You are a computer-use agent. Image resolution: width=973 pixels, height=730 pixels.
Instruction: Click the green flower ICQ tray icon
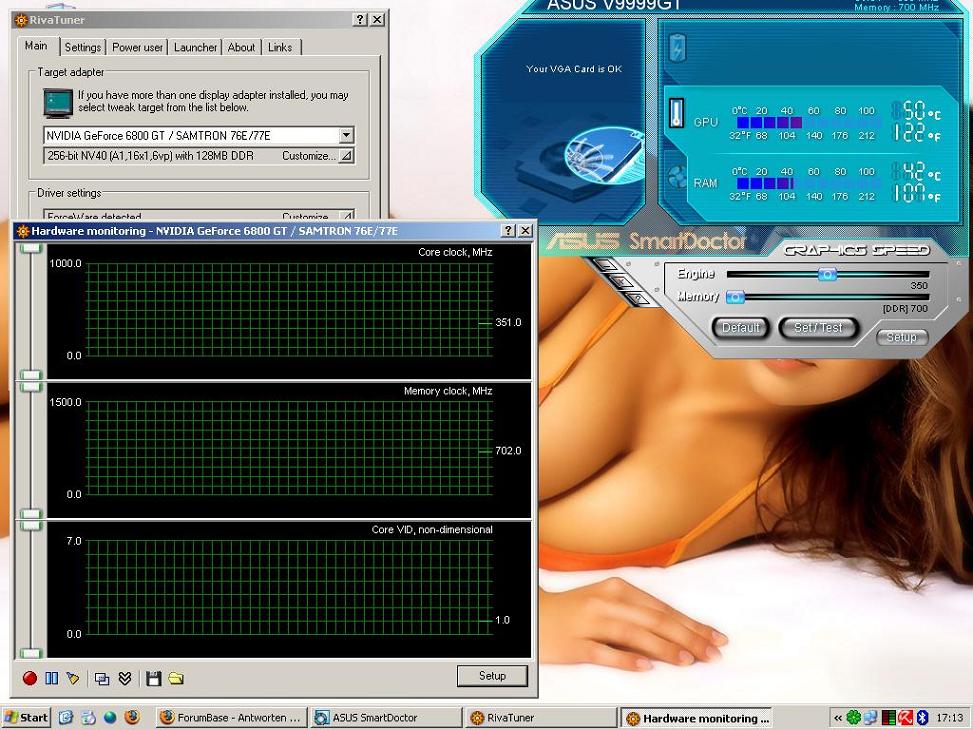[x=854, y=718]
